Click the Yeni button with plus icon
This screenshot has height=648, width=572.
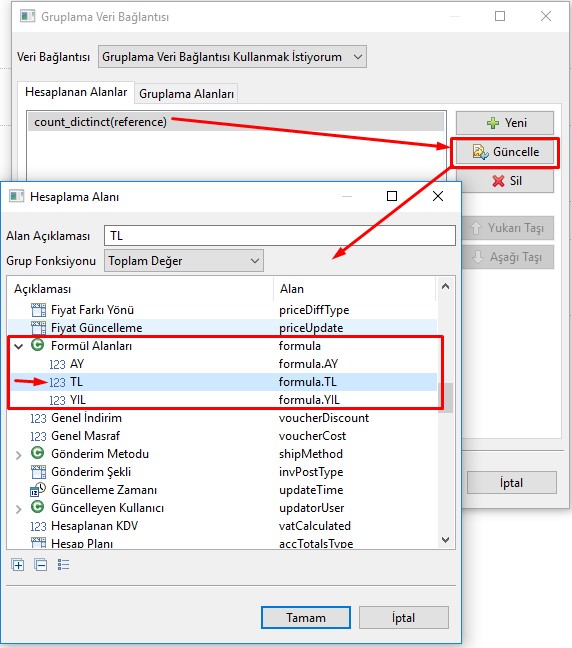(505, 123)
